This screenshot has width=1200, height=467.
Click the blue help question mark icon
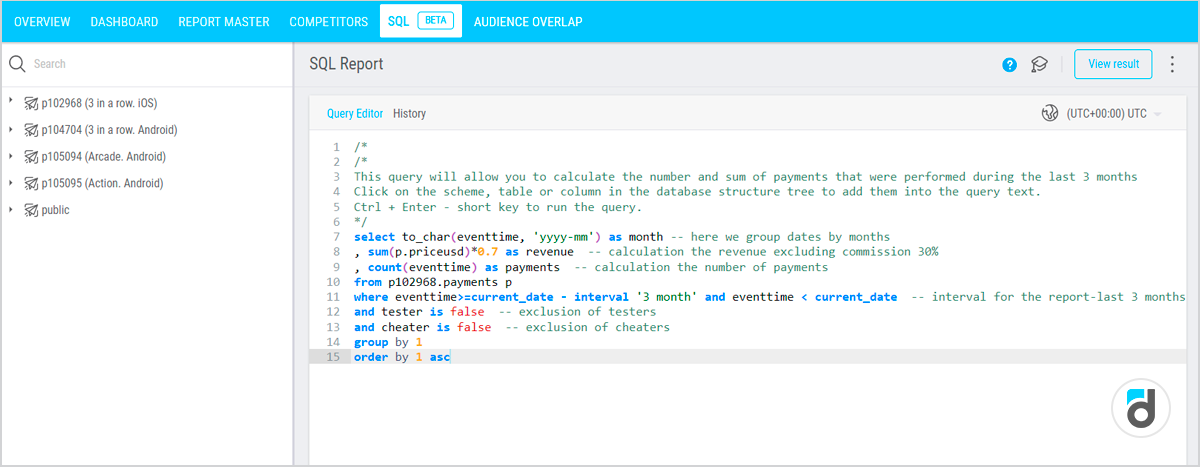click(x=1010, y=65)
